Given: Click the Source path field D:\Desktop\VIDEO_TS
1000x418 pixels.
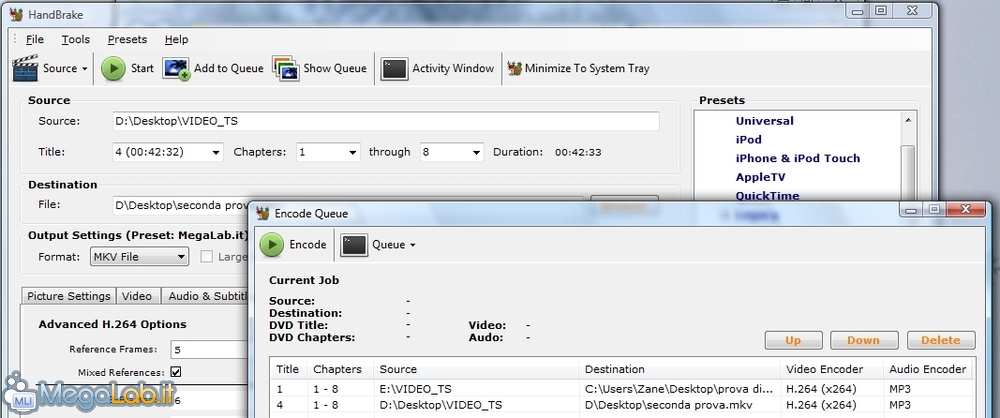Looking at the screenshot, I should click(x=385, y=121).
